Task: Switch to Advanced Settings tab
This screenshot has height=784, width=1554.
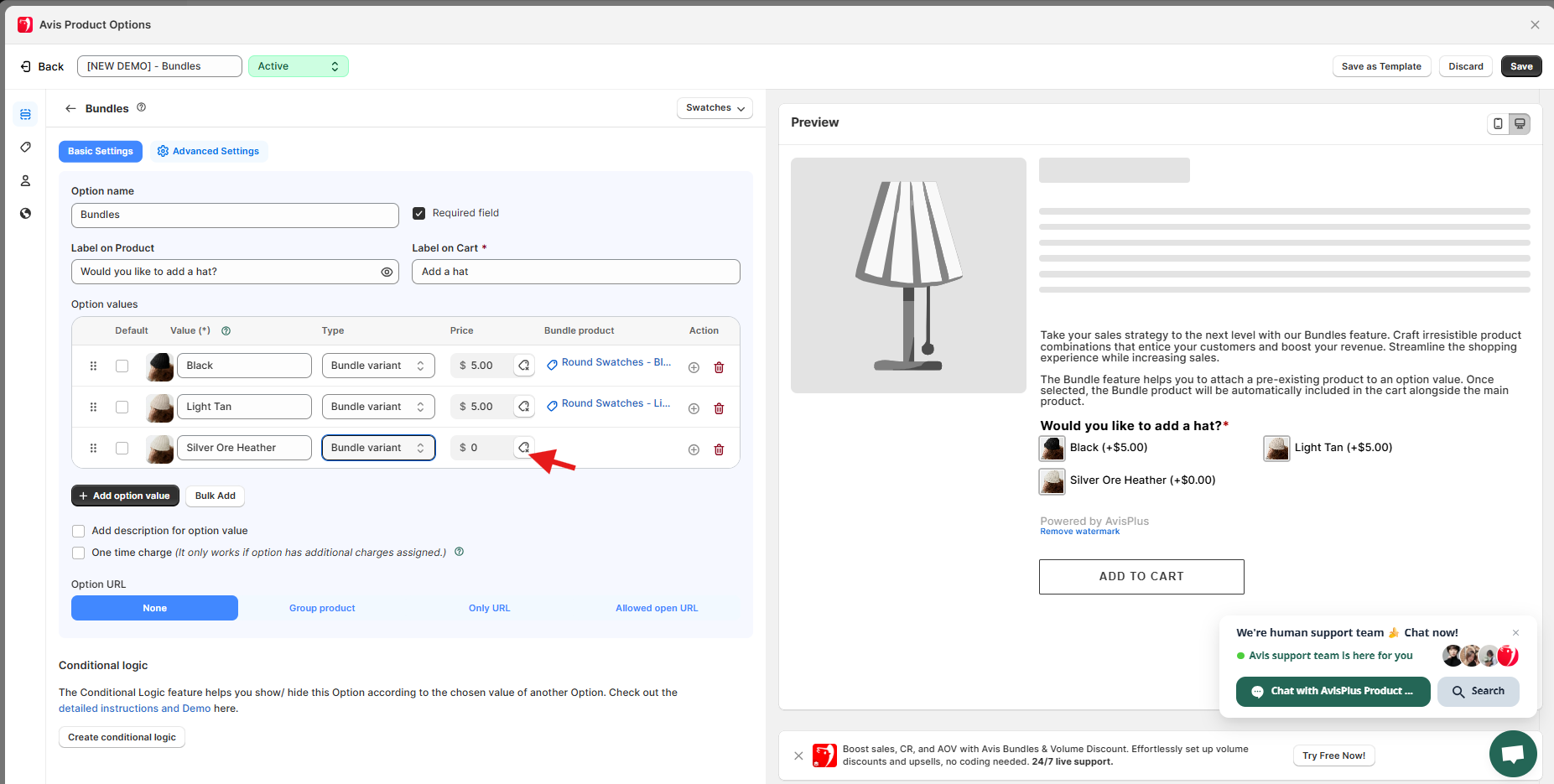Action: (x=208, y=151)
